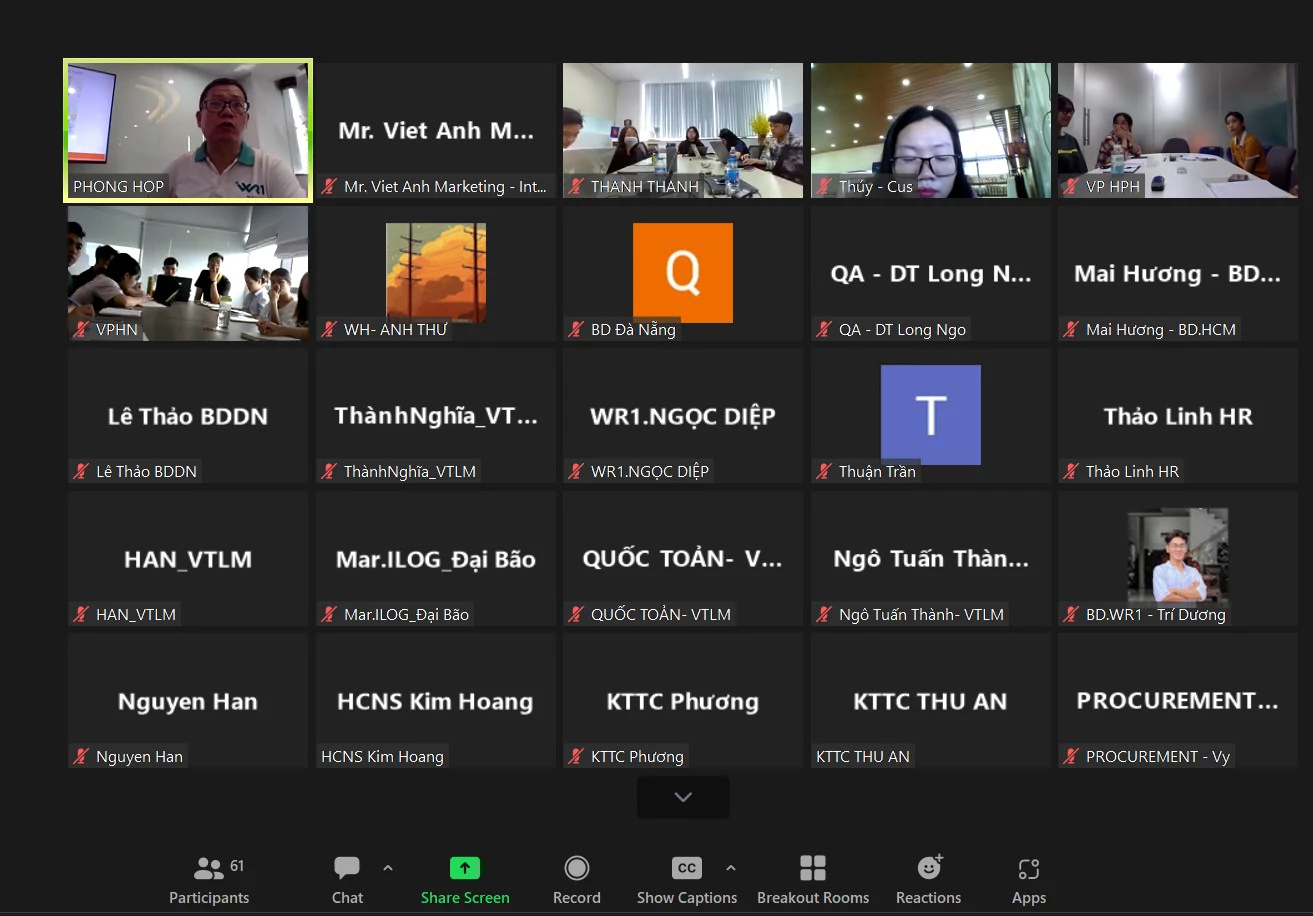Click muted mic icon for Nguyen Han
This screenshot has height=916, width=1313.
pos(81,756)
